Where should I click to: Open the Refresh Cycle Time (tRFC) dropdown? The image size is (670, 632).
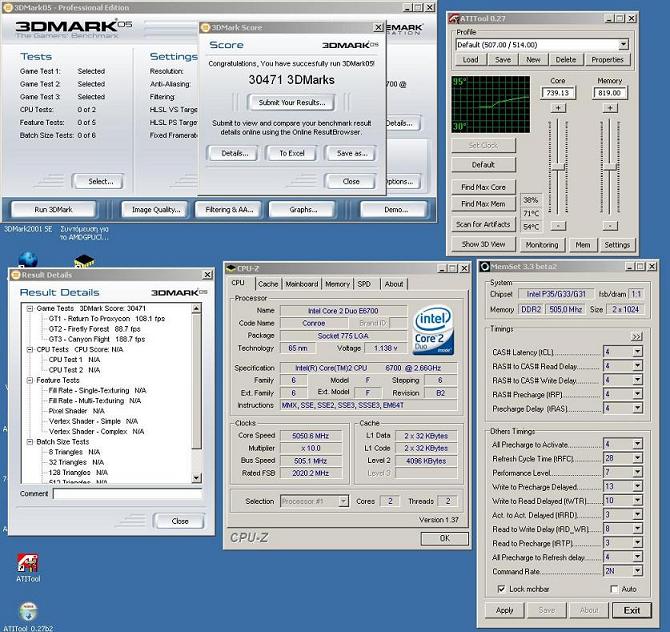point(637,458)
